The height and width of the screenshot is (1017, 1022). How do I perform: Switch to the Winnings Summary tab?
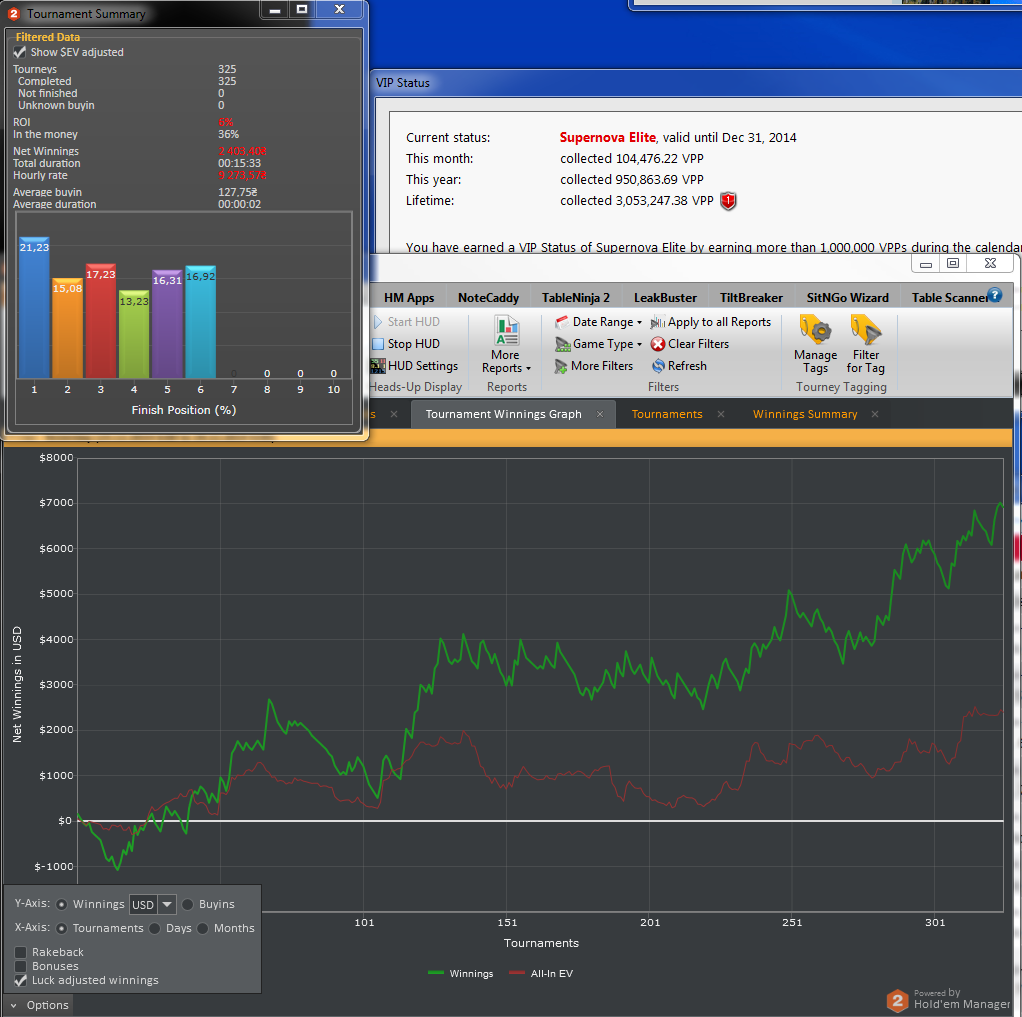click(x=804, y=414)
